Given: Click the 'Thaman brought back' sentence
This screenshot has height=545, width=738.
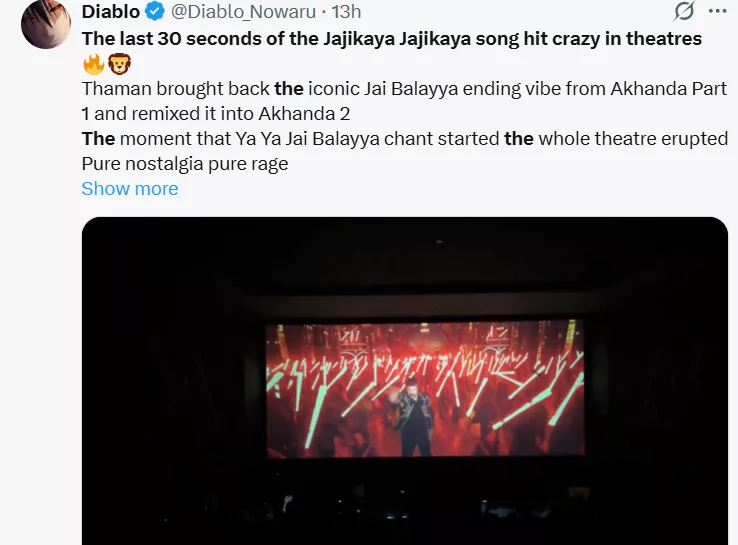Looking at the screenshot, I should pyautogui.click(x=404, y=88).
